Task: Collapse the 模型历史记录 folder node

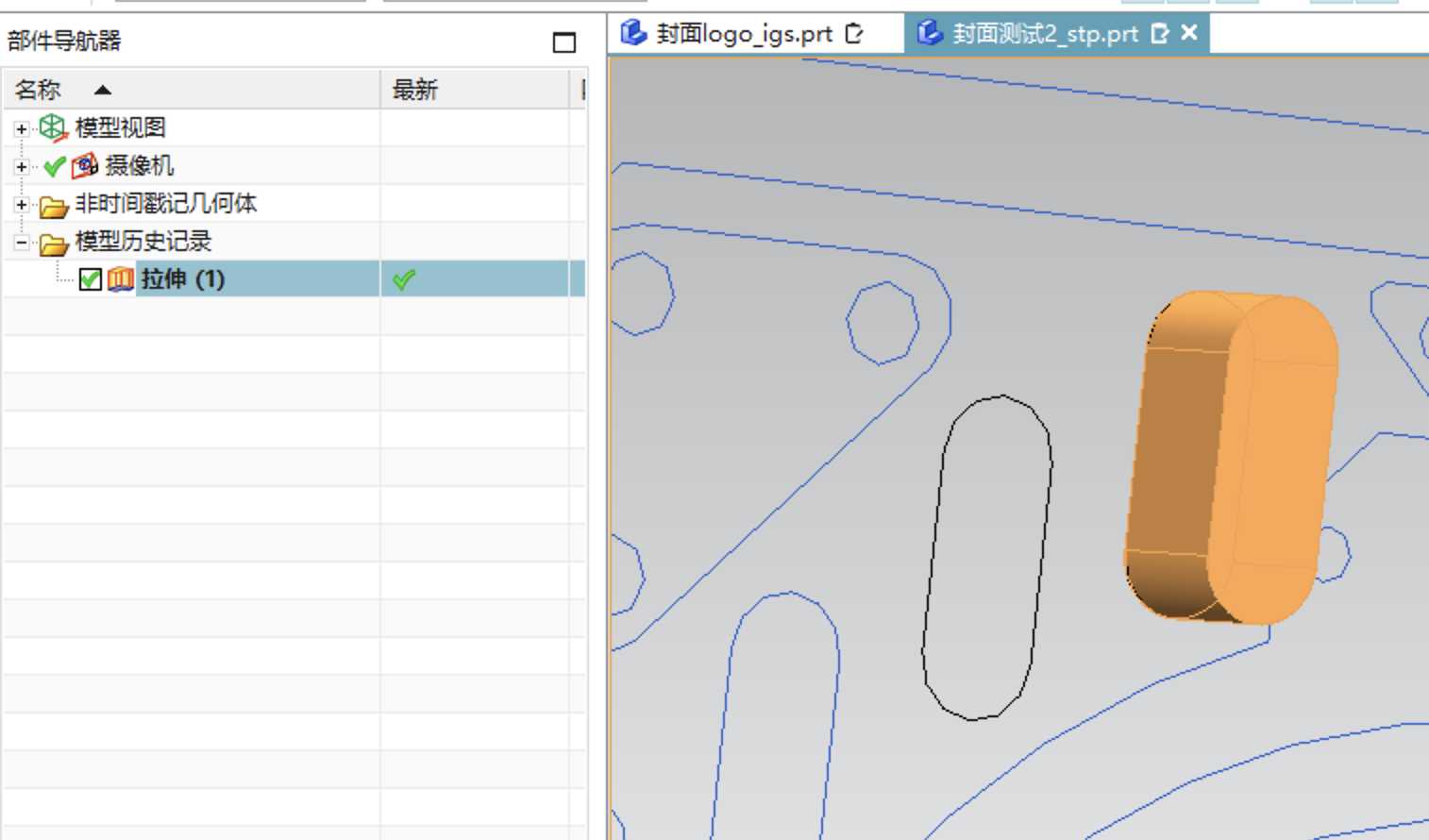Action: tap(21, 243)
